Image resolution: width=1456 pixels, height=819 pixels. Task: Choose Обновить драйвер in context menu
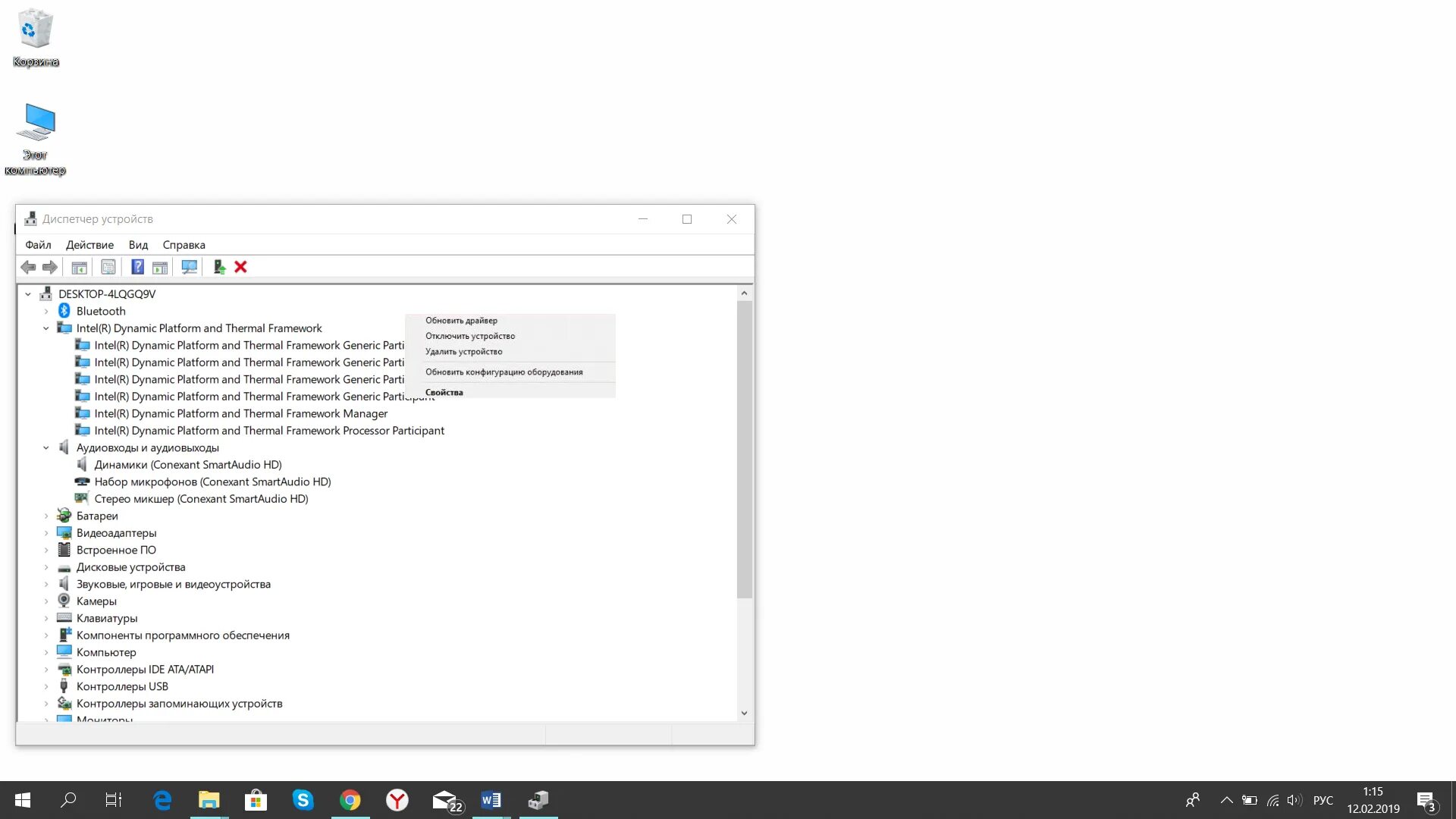pos(461,320)
